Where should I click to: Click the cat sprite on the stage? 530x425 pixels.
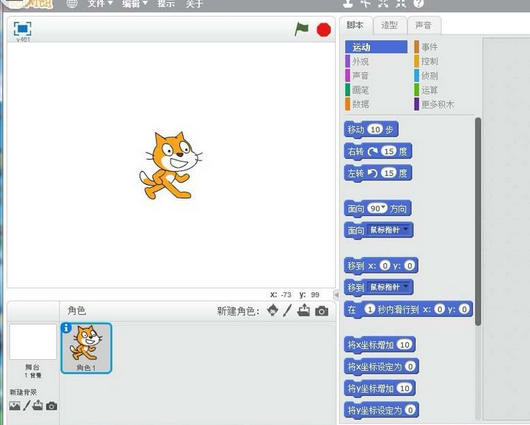170,165
